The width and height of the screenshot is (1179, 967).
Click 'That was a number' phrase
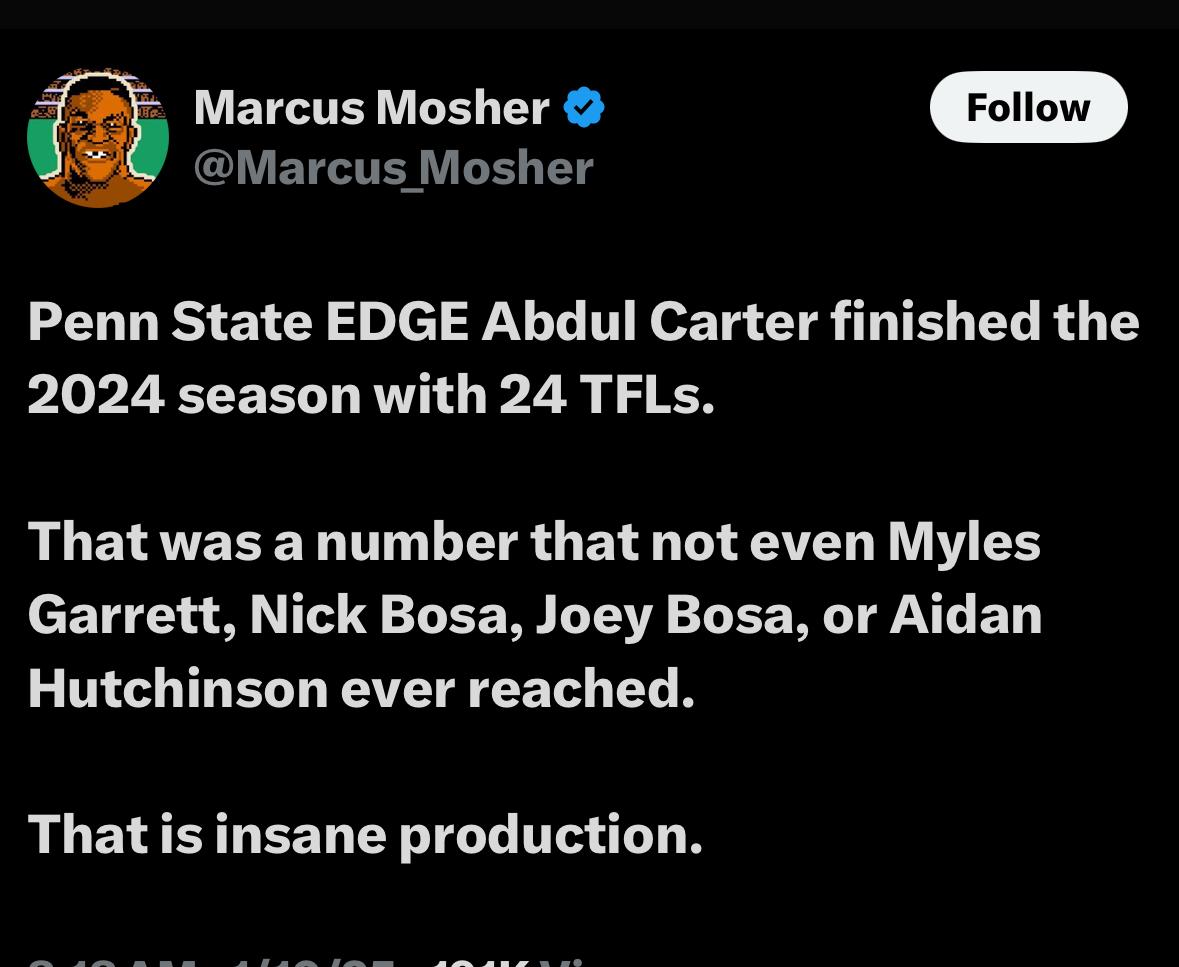pyautogui.click(x=273, y=542)
